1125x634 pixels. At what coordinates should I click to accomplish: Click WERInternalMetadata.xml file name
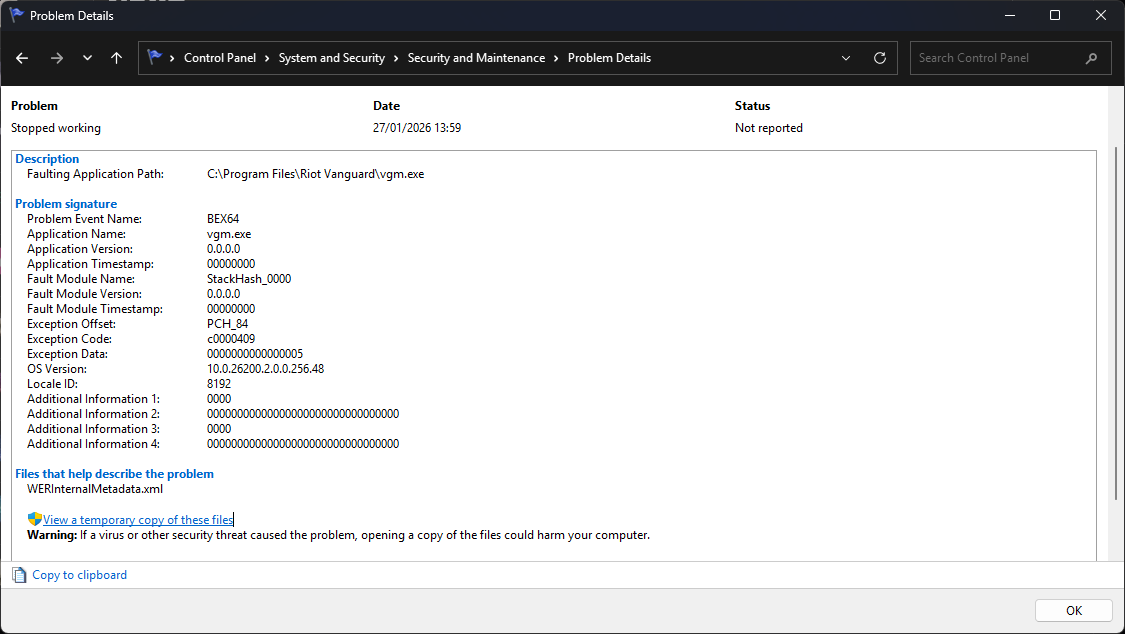click(x=95, y=488)
